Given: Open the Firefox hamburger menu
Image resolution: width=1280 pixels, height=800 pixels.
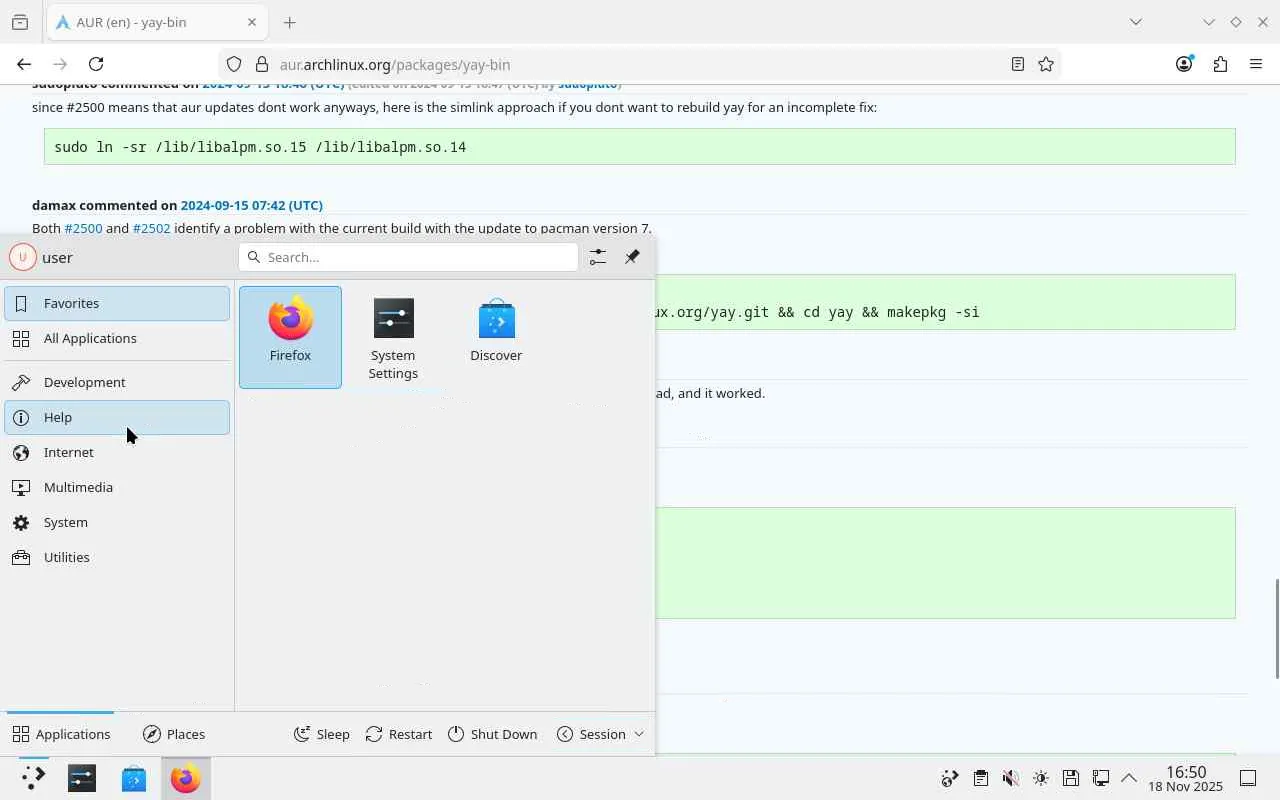Looking at the screenshot, I should tap(1256, 64).
